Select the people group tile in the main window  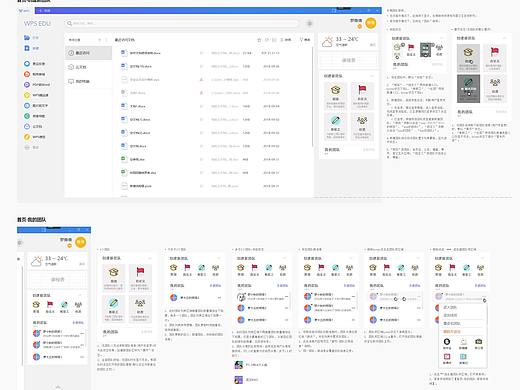click(x=362, y=126)
